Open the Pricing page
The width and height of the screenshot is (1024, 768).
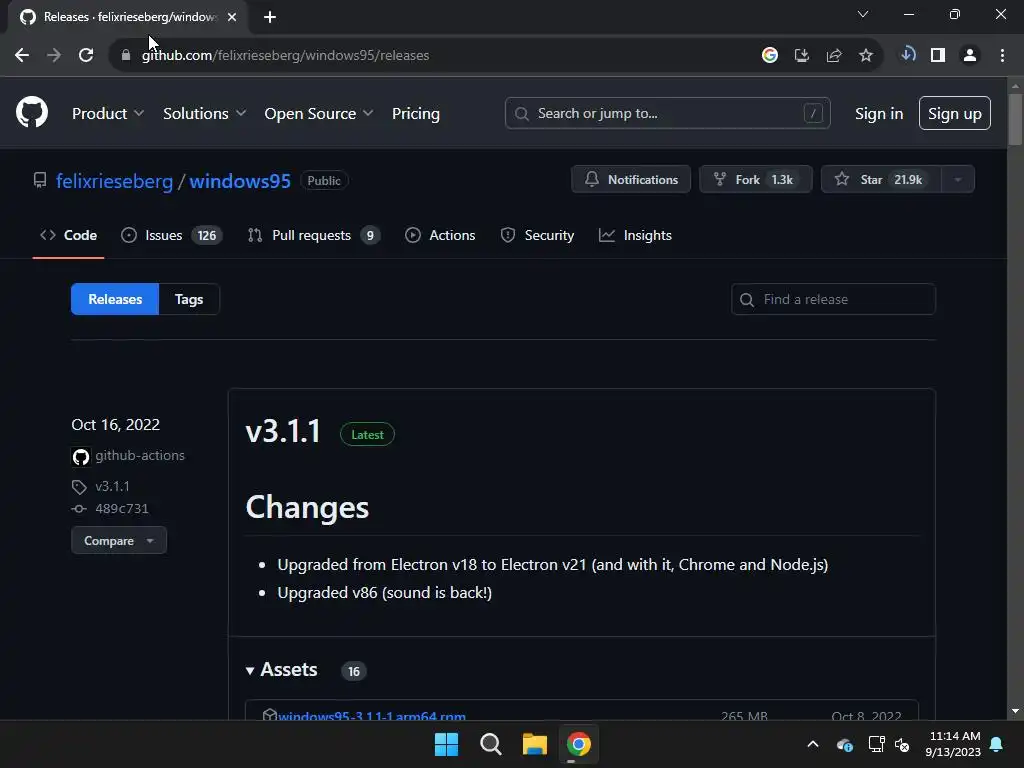pos(416,114)
